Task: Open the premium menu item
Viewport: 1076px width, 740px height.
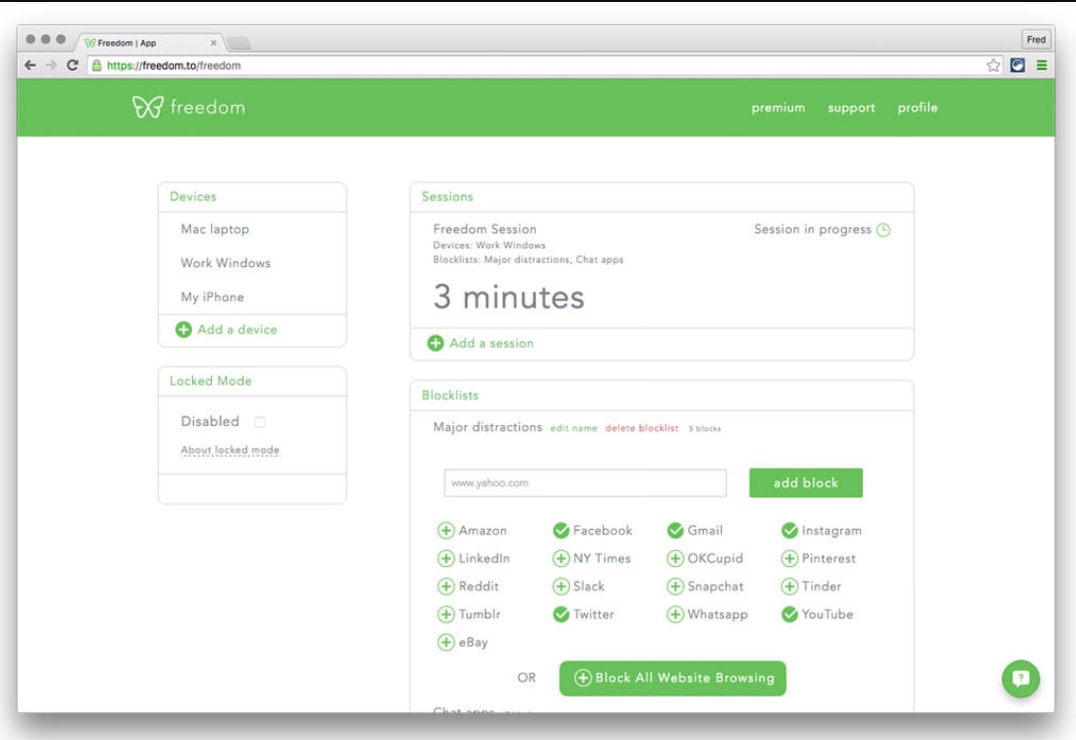Action: (777, 108)
